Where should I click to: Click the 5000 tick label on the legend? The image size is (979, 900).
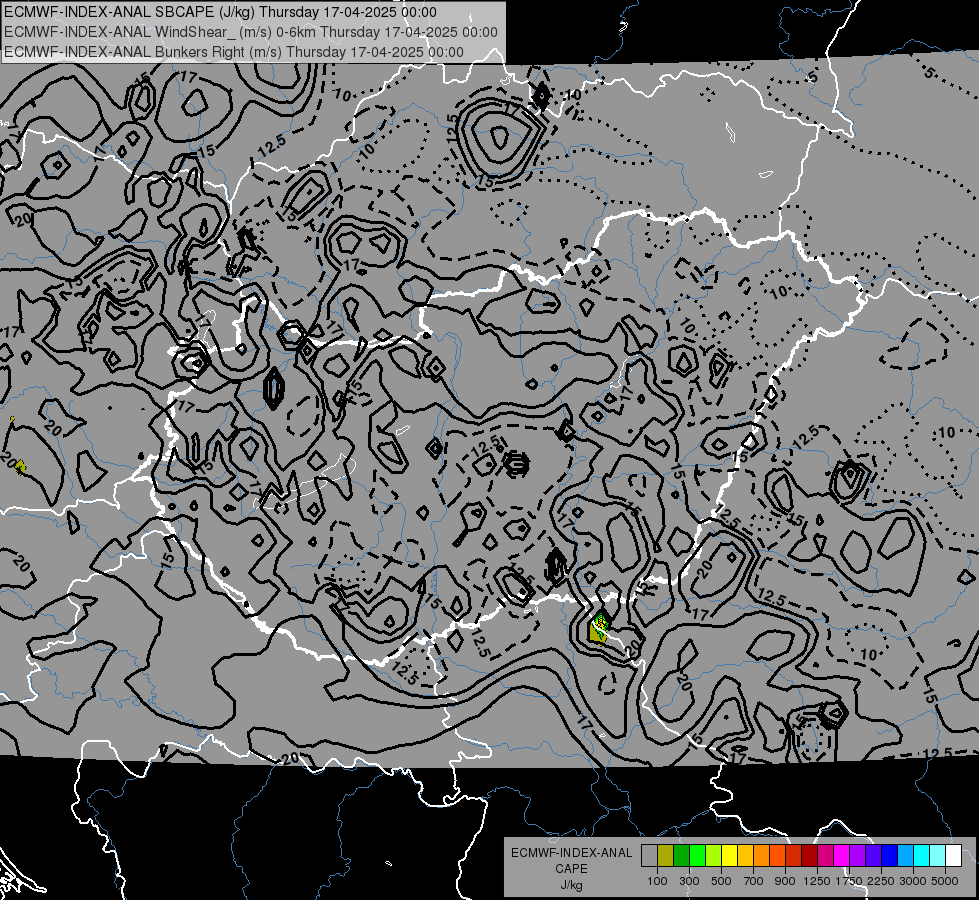pyautogui.click(x=945, y=881)
